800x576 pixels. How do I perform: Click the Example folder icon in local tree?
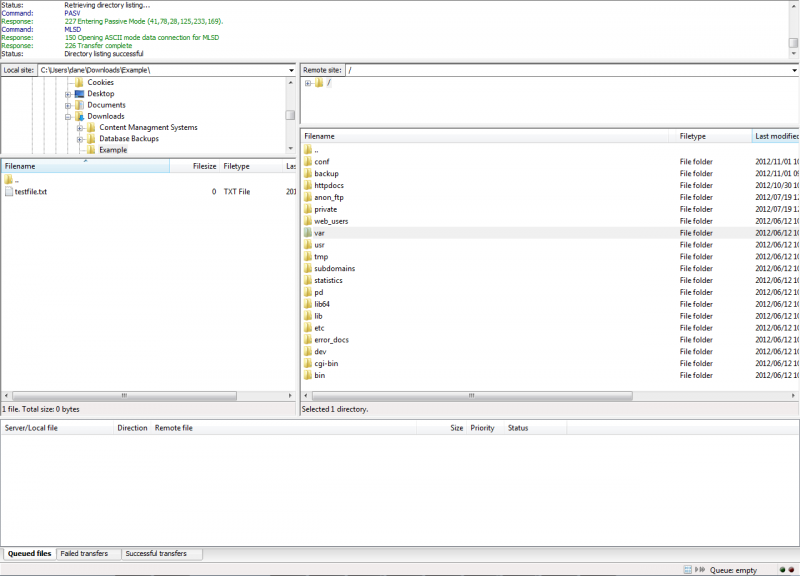click(91, 150)
